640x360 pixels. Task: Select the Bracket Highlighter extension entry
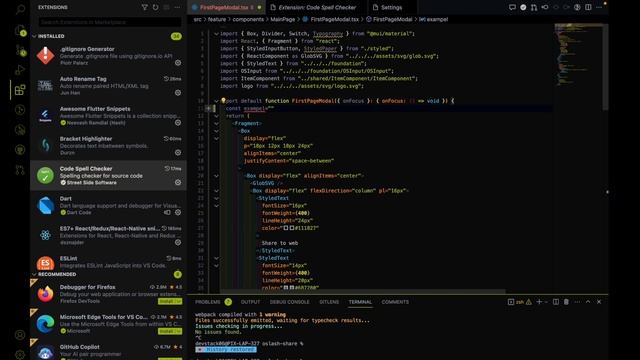pyautogui.click(x=108, y=146)
